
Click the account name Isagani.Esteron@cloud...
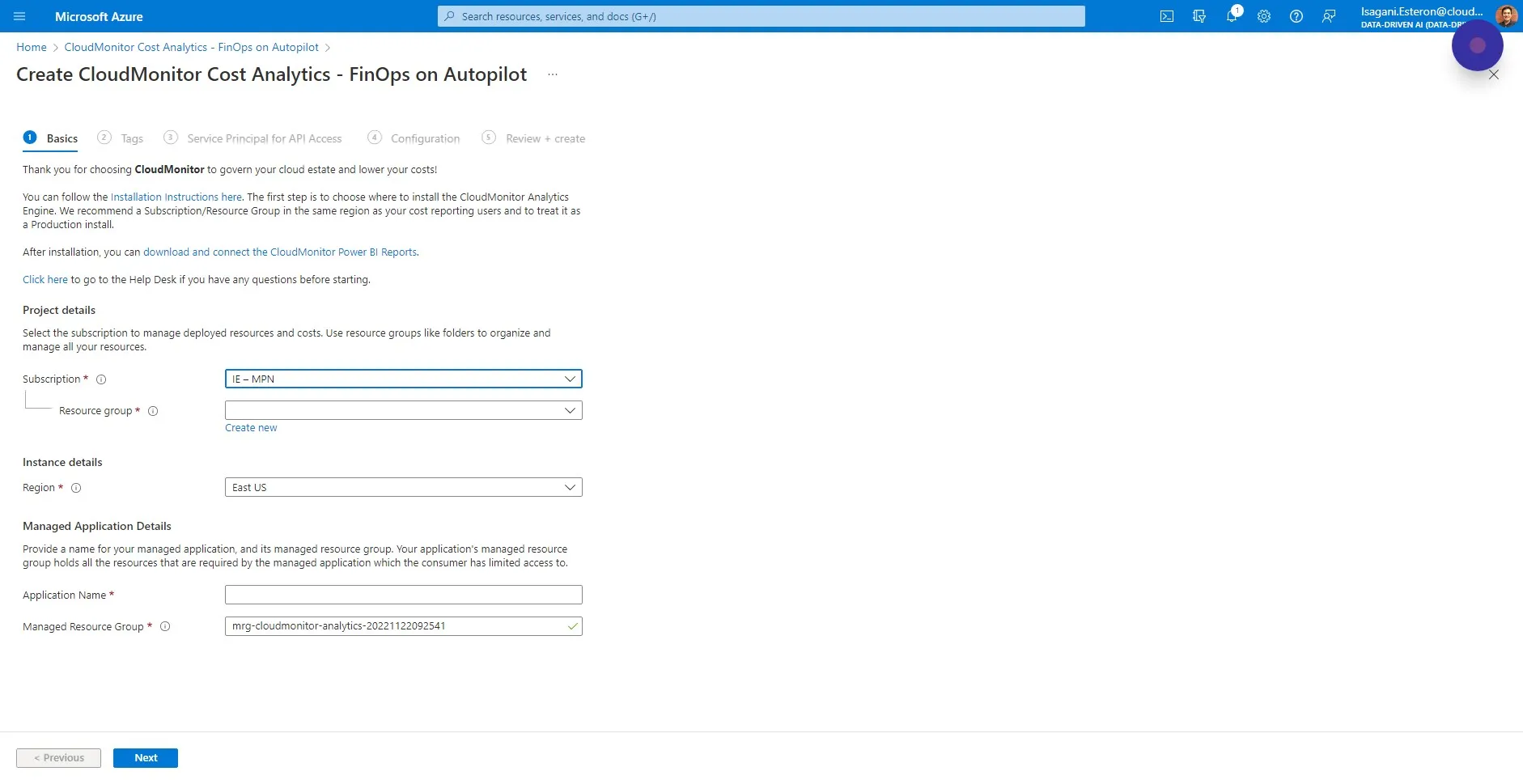point(1422,11)
